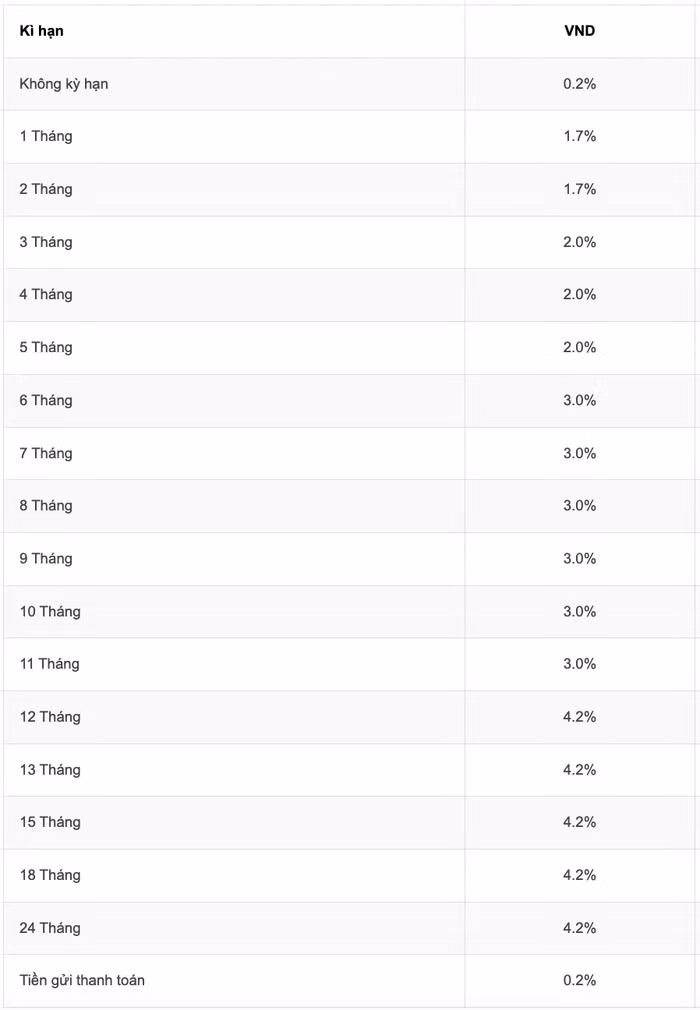The height and width of the screenshot is (1010, 700).
Task: Click the 4.2% rate for 12 Tháng
Action: pos(579,717)
